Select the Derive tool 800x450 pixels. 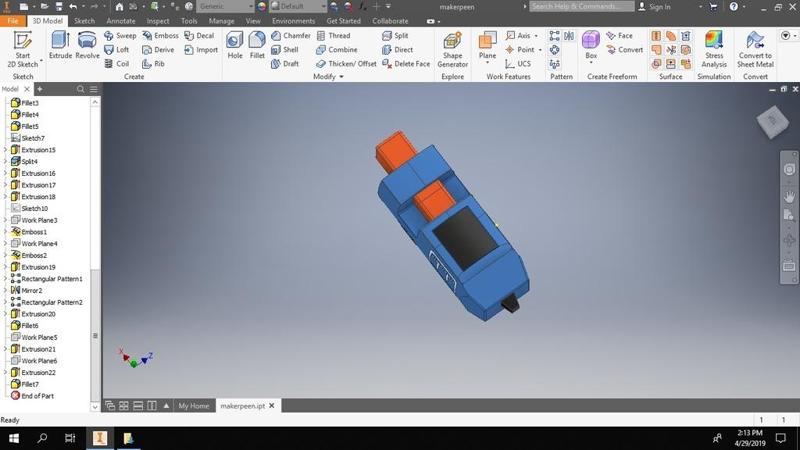click(158, 49)
